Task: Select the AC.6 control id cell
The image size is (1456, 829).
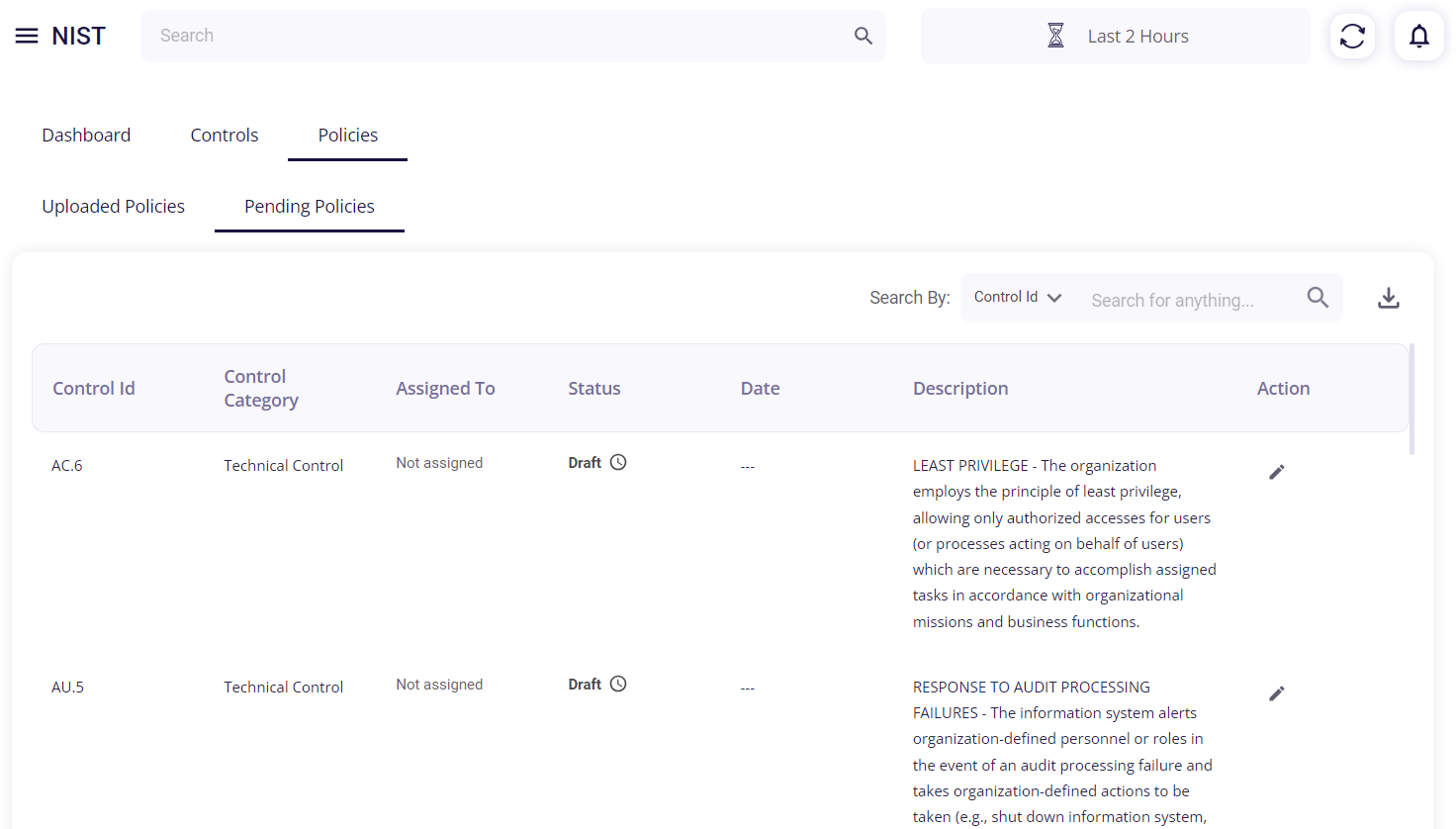Action: point(67,466)
